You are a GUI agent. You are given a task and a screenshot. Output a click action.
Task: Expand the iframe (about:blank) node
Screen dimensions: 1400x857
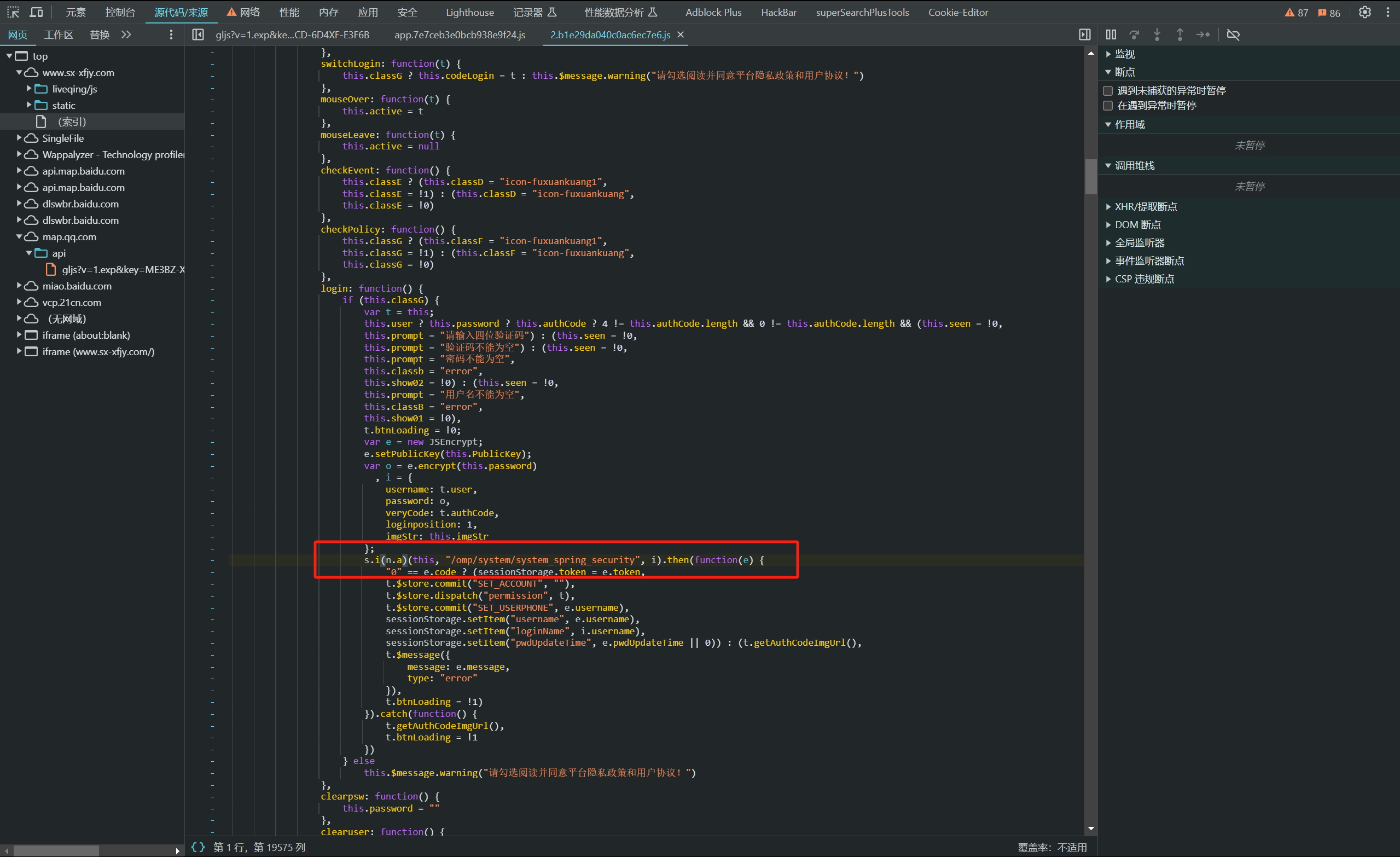pyautogui.click(x=19, y=335)
